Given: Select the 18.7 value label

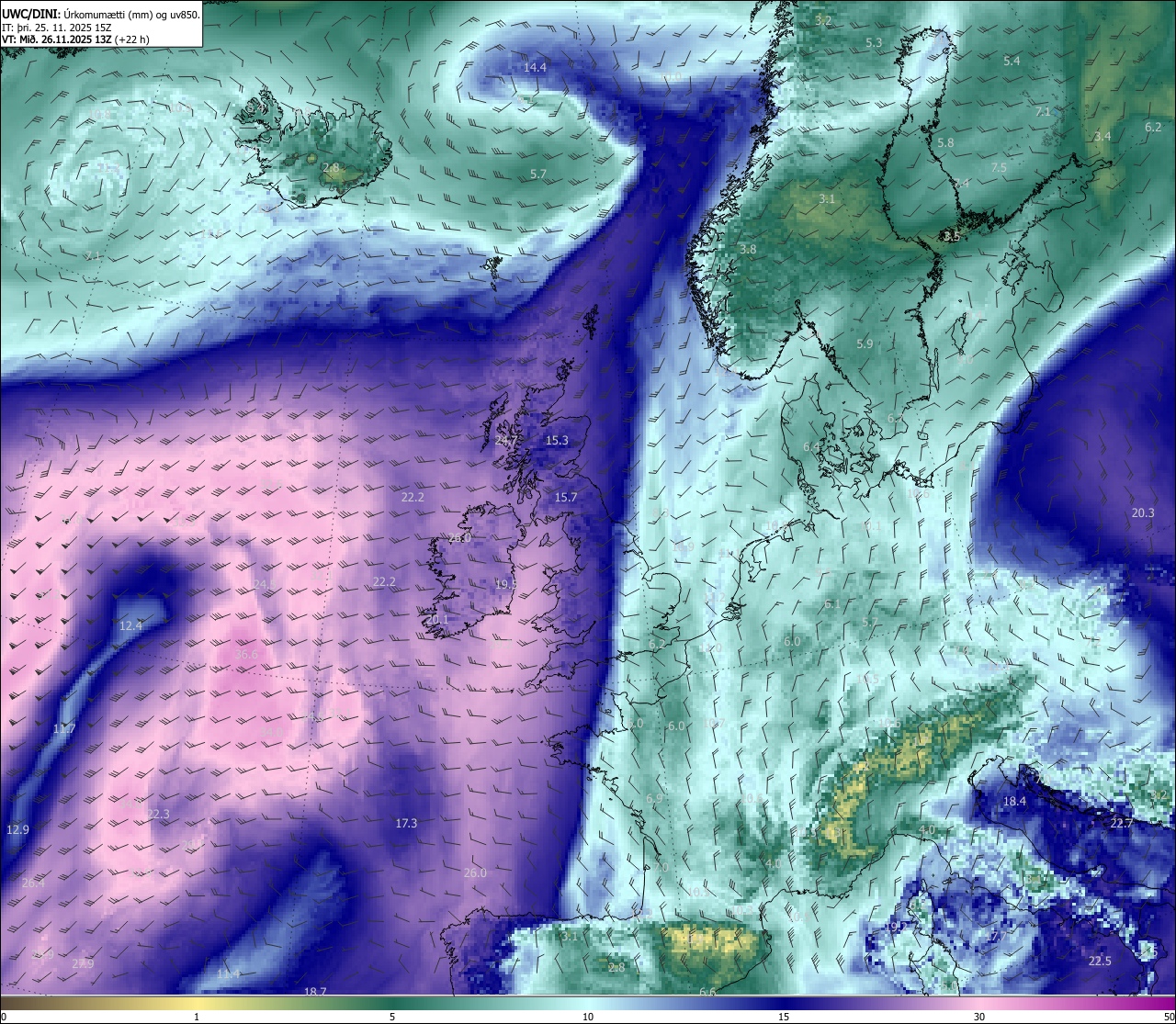Looking at the screenshot, I should click(x=315, y=992).
